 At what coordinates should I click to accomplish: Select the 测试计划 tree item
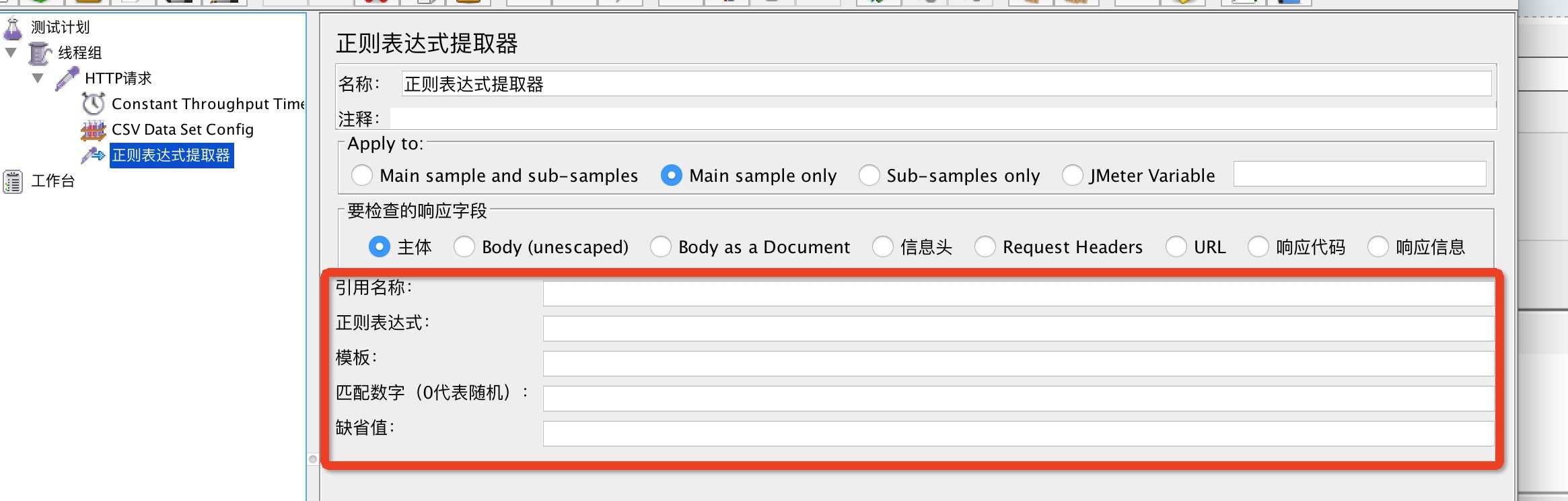60,28
